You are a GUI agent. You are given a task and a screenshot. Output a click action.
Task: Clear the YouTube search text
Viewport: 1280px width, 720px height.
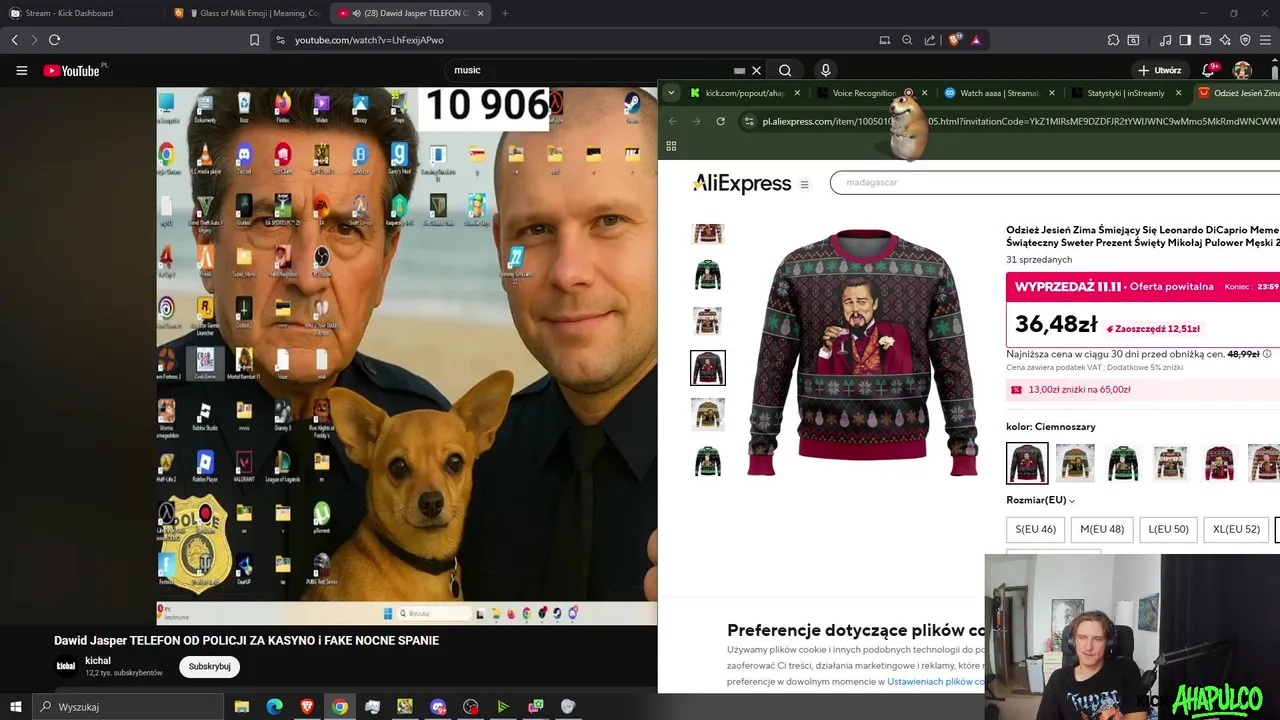click(757, 70)
